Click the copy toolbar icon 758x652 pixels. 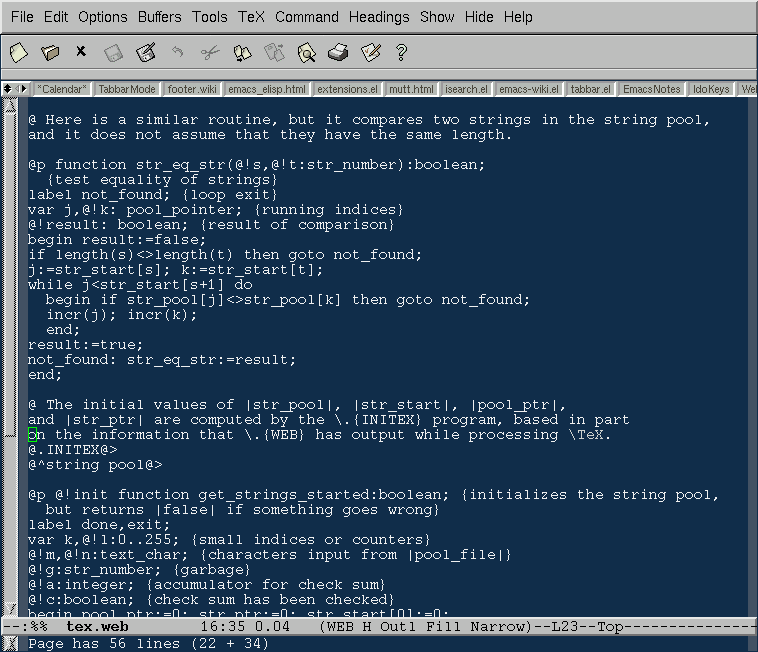[242, 52]
